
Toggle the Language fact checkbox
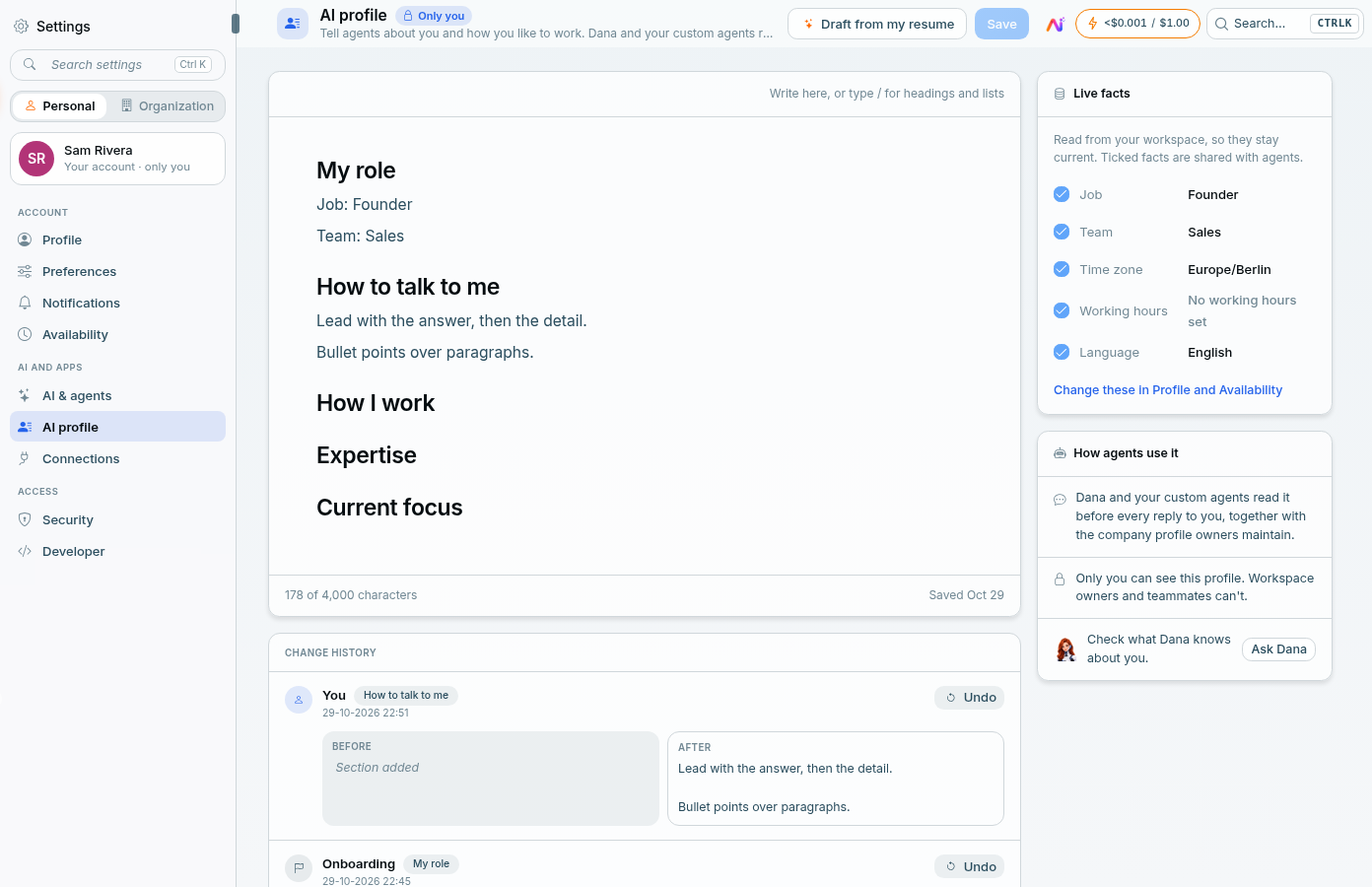[1062, 352]
